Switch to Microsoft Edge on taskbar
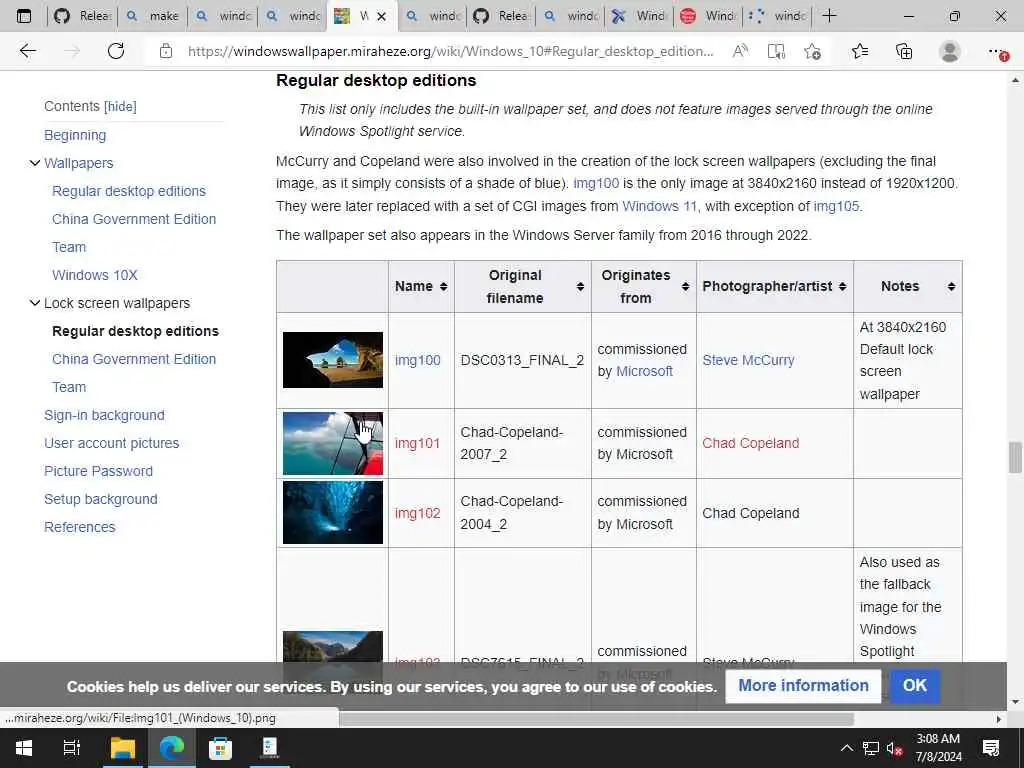1024x768 pixels. point(171,748)
